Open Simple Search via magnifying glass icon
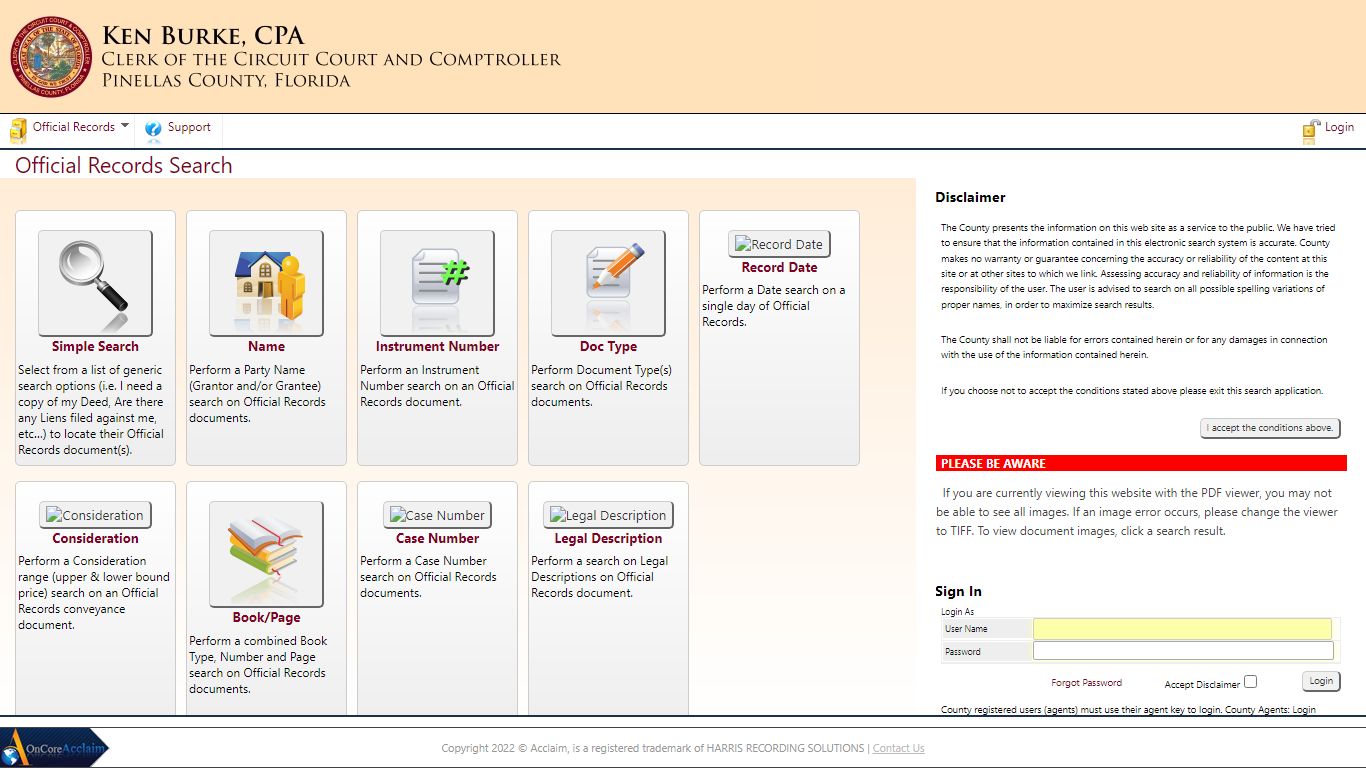 (x=95, y=283)
